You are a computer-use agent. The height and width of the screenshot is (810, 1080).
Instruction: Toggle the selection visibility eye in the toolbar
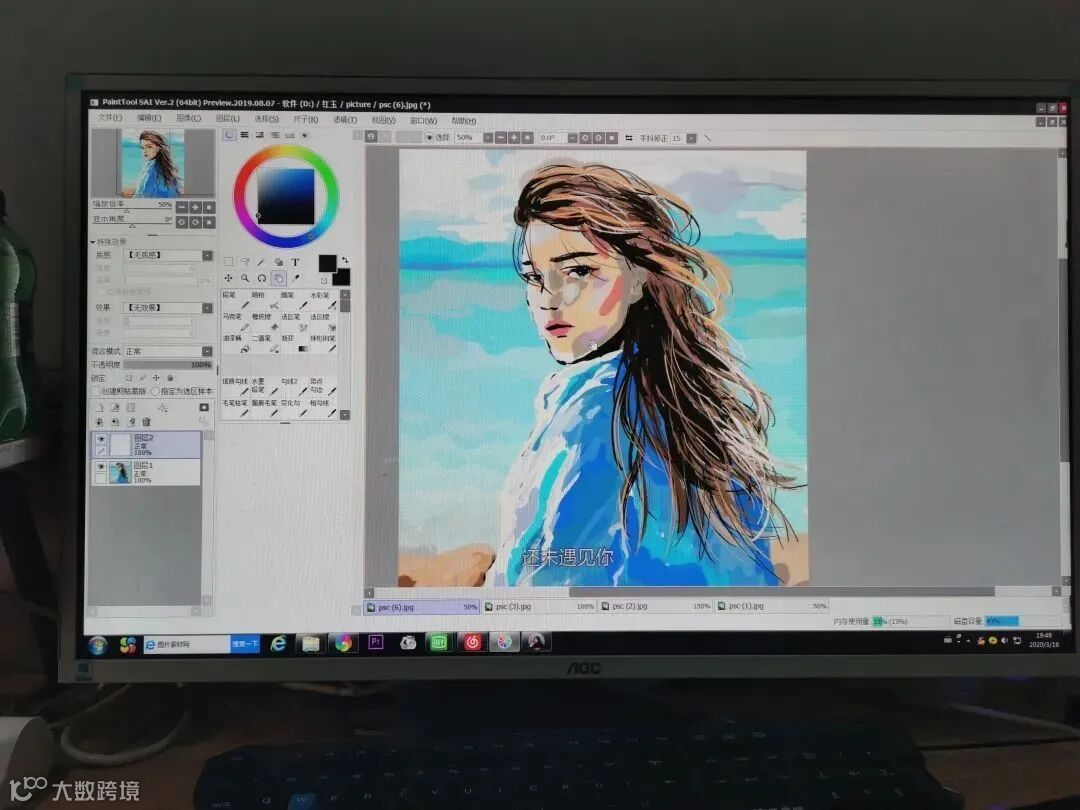(428, 138)
